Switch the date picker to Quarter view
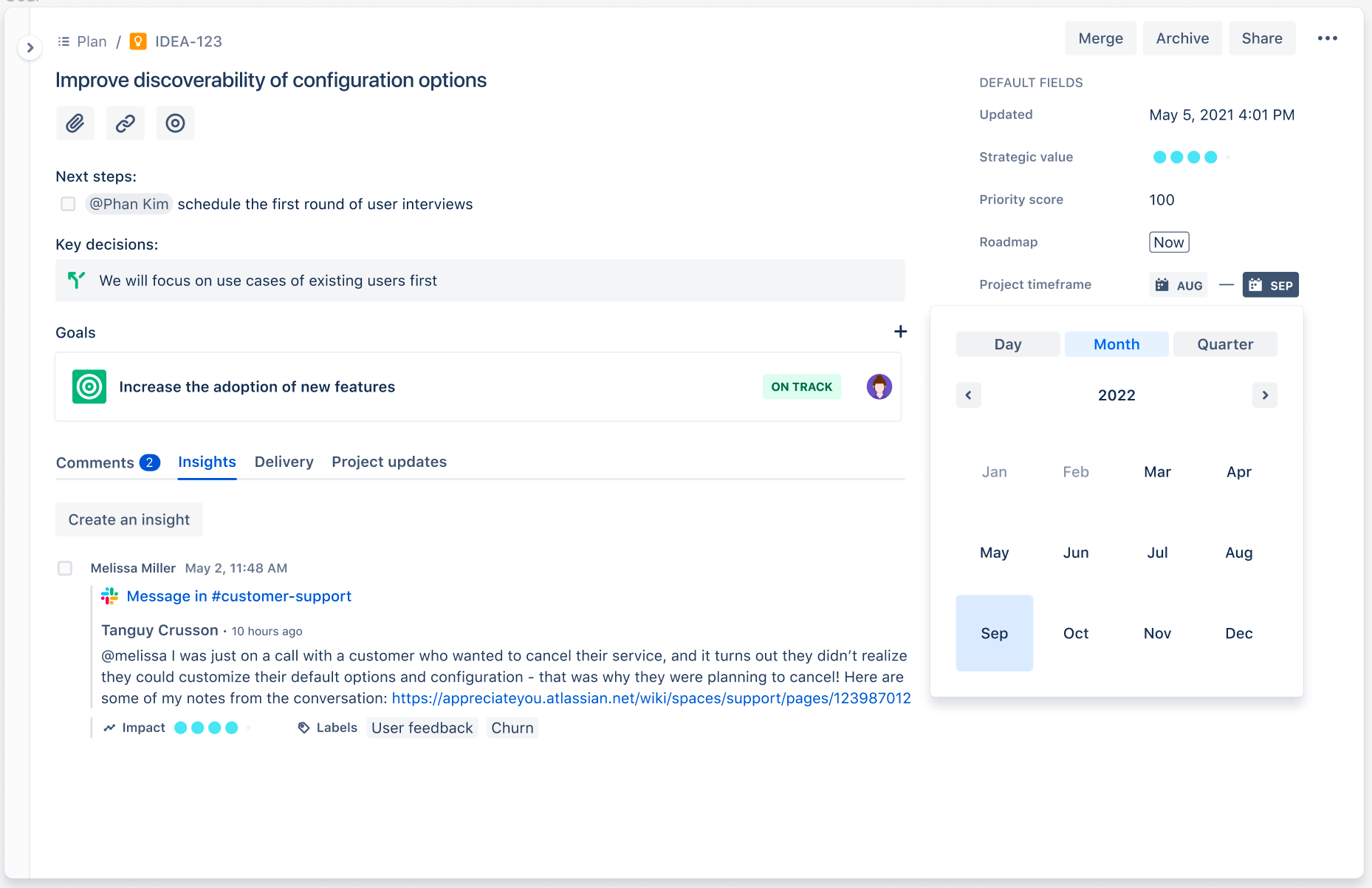 [x=1224, y=344]
